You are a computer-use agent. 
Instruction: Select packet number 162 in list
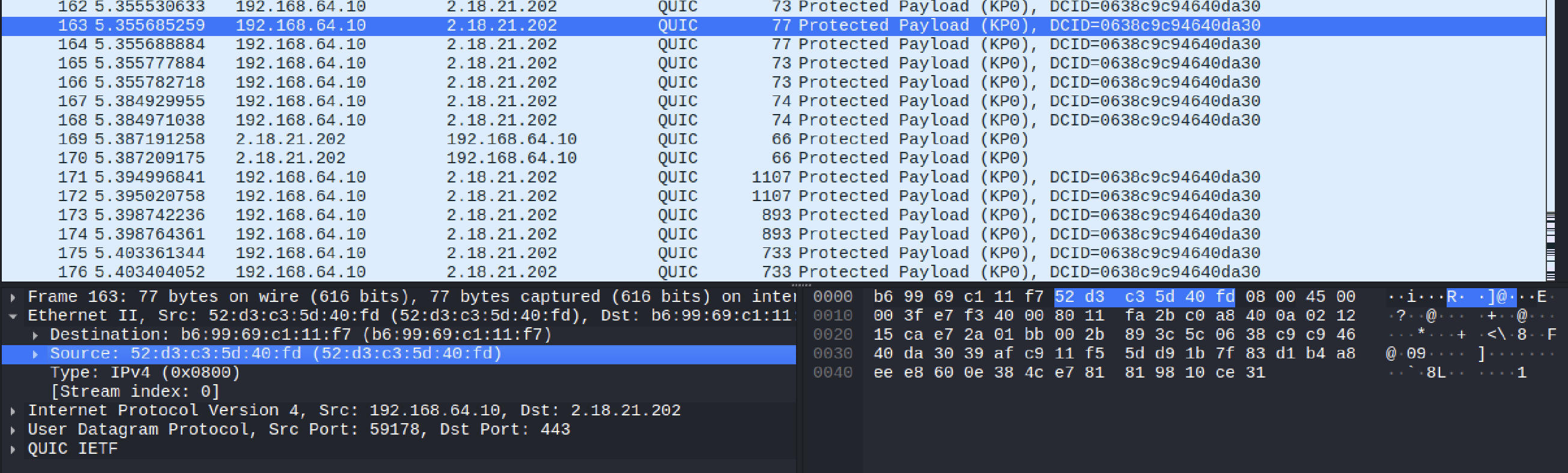coord(773,7)
